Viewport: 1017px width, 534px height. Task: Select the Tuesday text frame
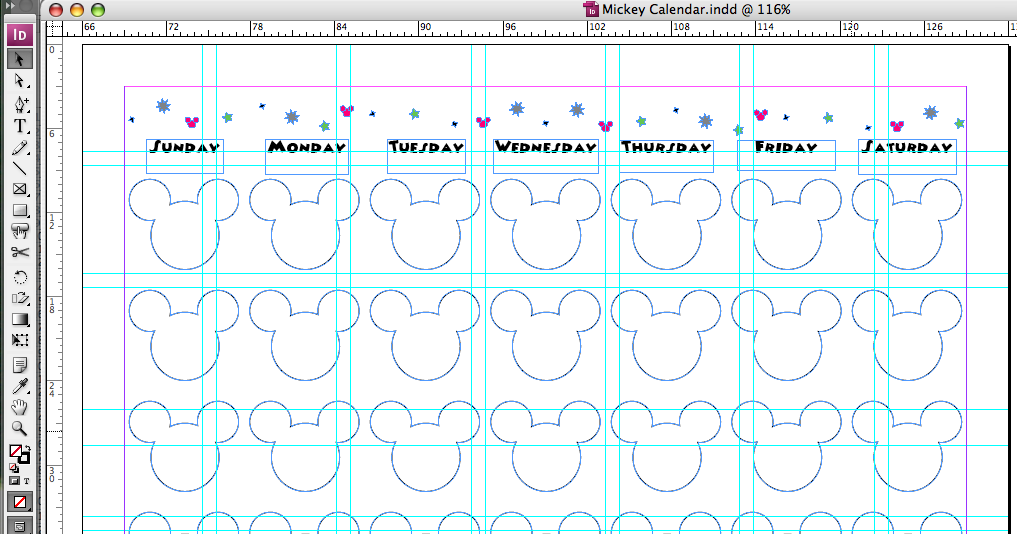coord(426,156)
